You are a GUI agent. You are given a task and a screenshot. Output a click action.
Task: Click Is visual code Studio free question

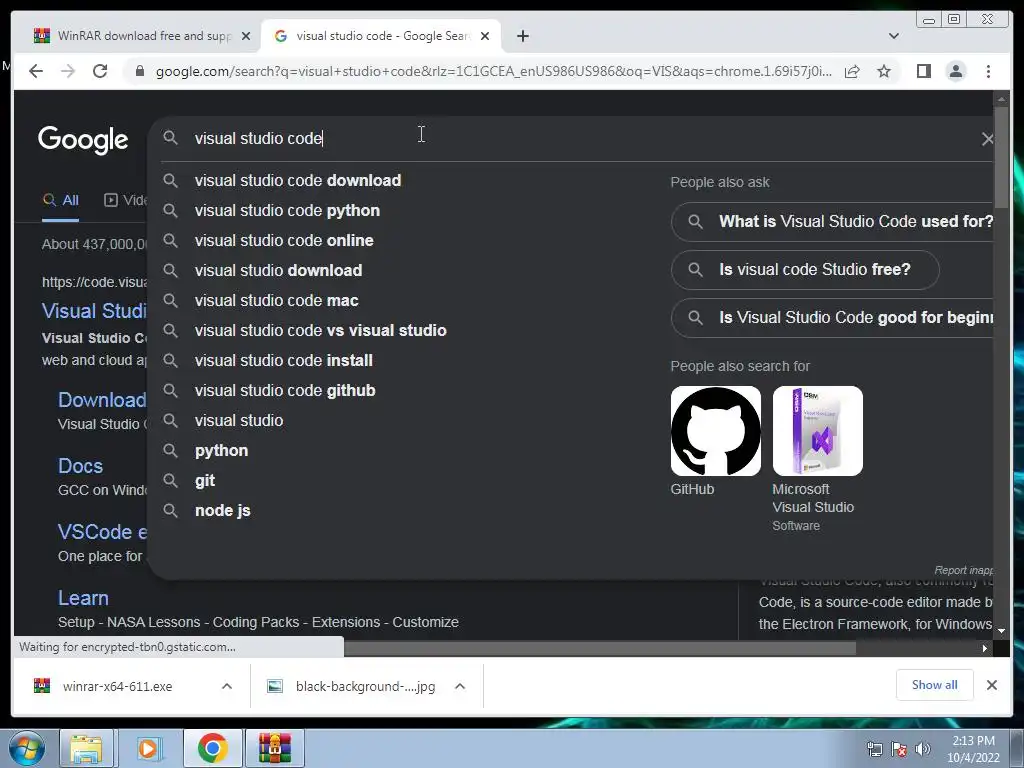pyautogui.click(x=805, y=270)
